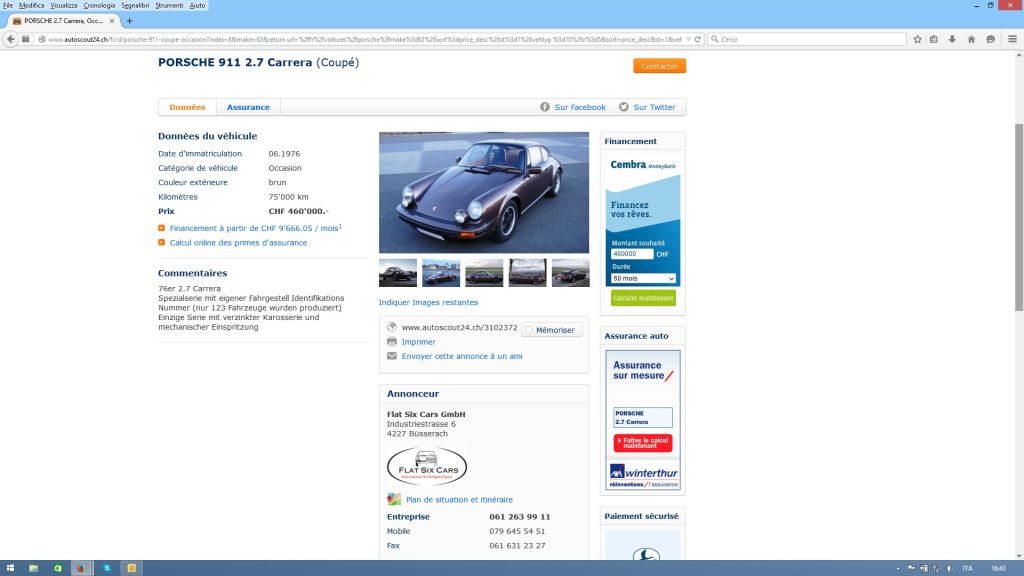Switch to Firefox in the taskbar
The image size is (1024, 576).
[x=81, y=568]
